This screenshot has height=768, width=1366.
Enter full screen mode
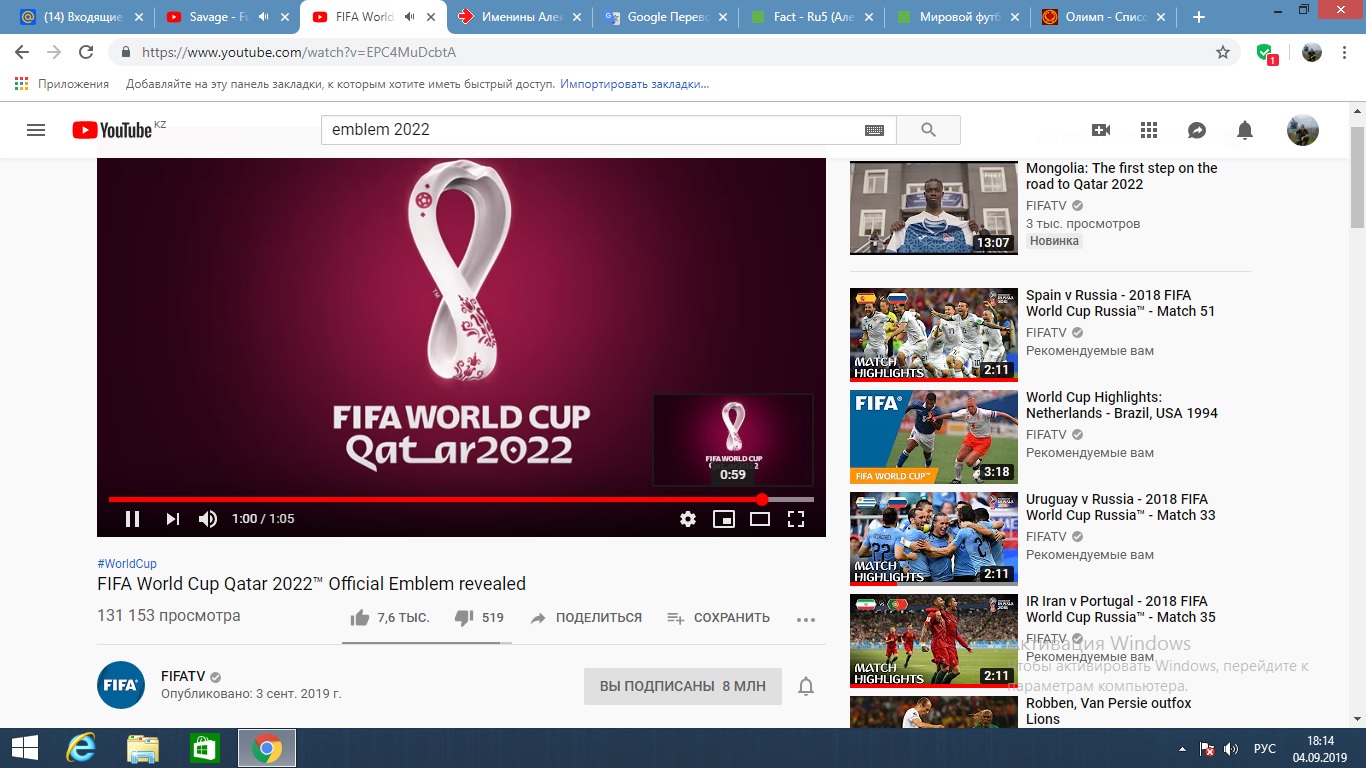(x=796, y=519)
